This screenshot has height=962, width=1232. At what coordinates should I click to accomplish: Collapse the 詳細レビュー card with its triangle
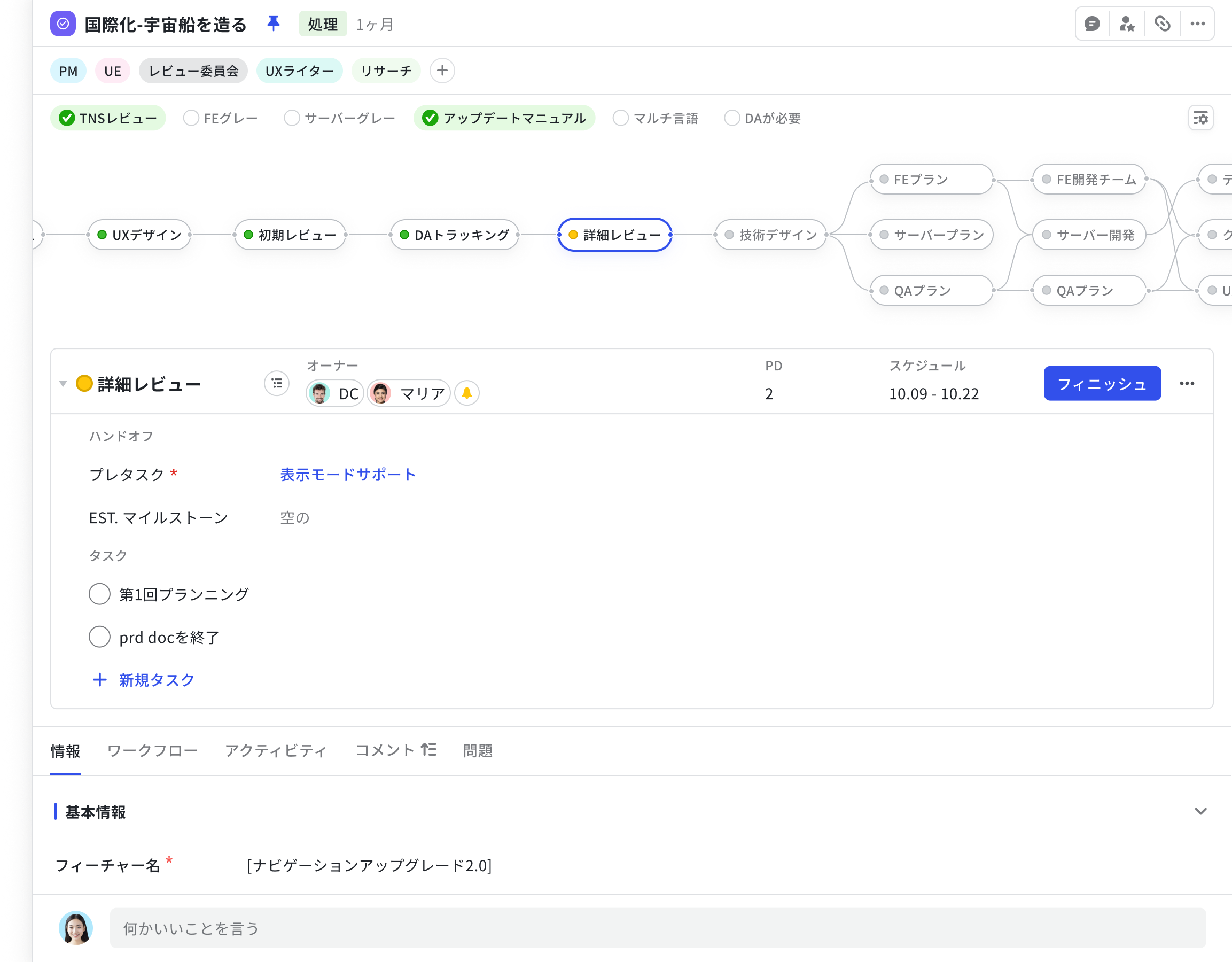(64, 384)
